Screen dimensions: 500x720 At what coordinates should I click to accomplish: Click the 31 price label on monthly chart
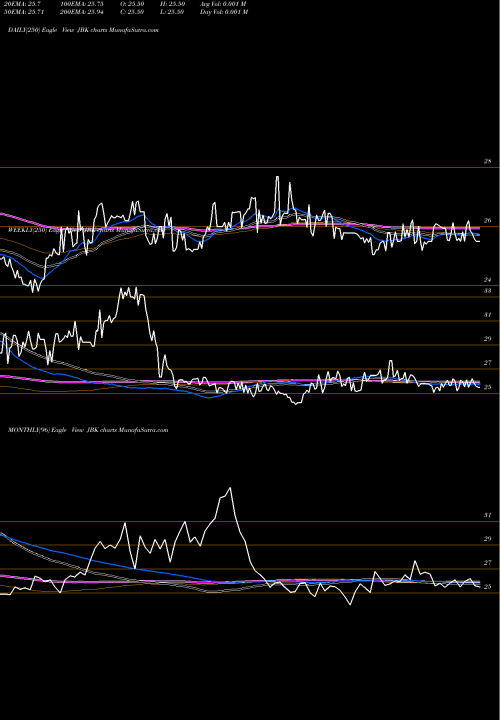click(x=487, y=515)
